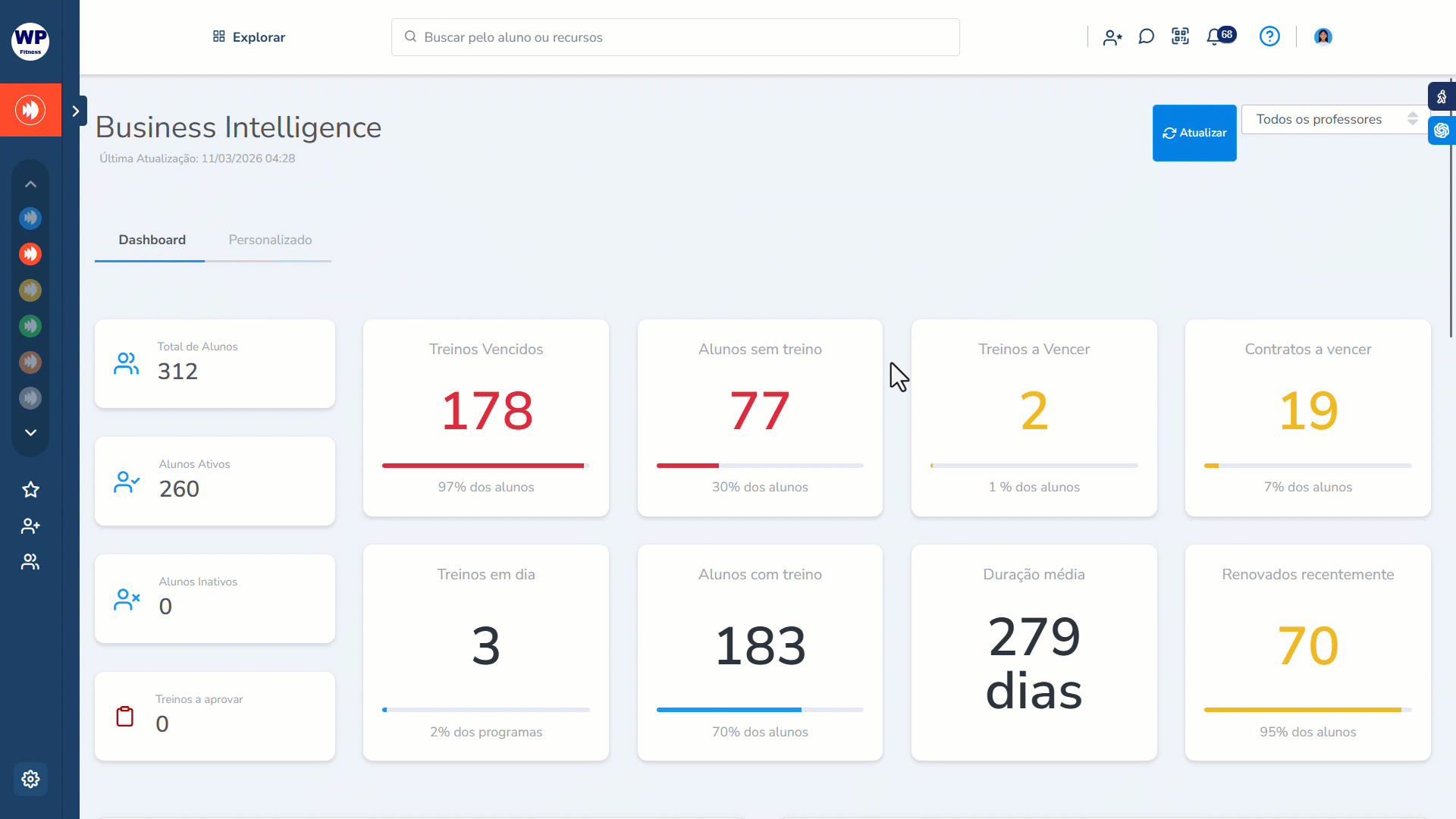Expand the sidebar with arrow toggle
This screenshot has width=1456, height=819.
point(75,111)
